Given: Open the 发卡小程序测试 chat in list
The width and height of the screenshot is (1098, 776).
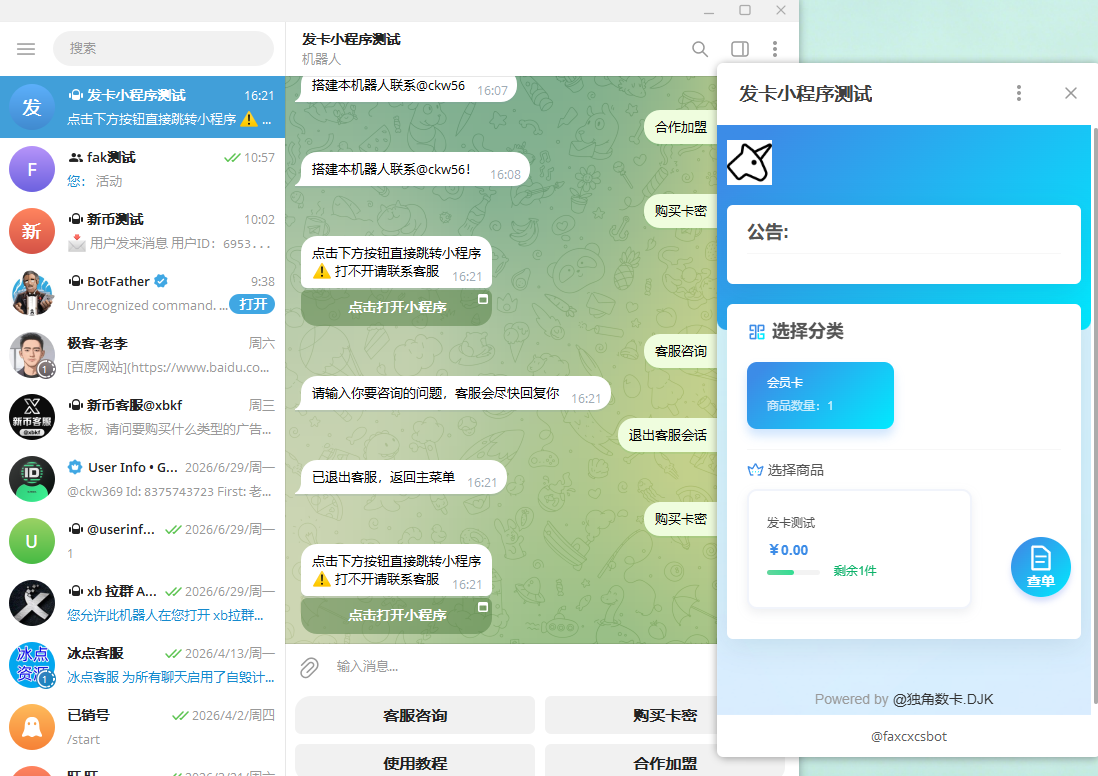Looking at the screenshot, I should coord(143,107).
